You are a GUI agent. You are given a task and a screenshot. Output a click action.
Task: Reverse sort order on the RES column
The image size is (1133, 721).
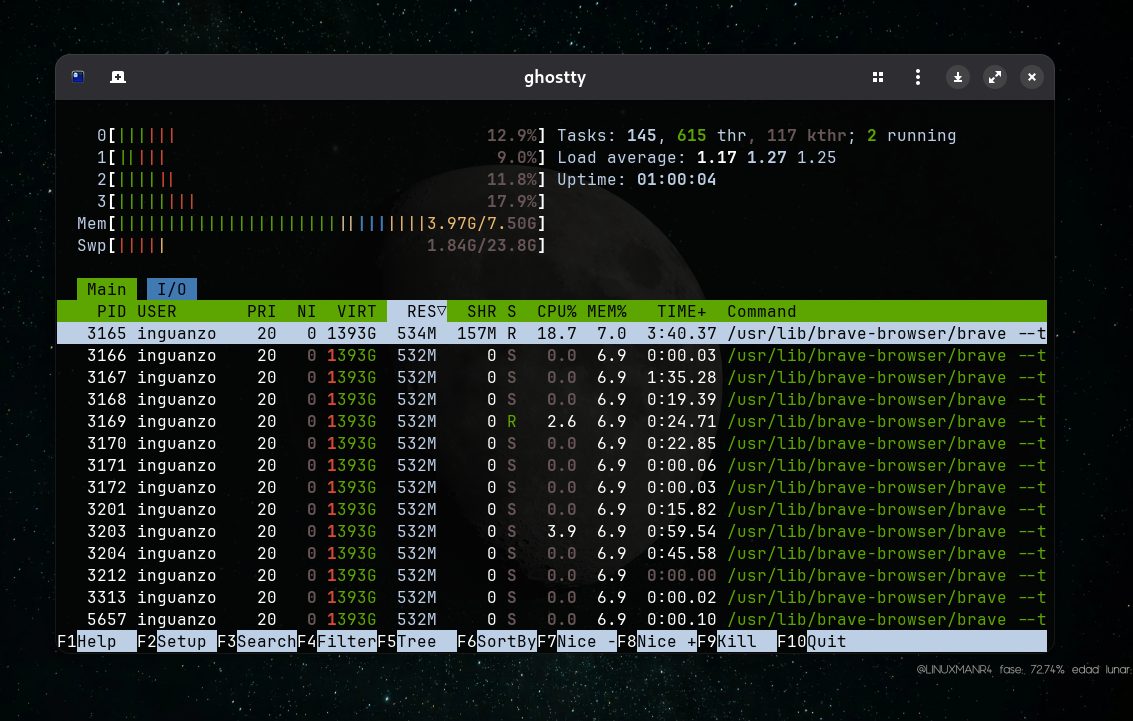click(x=423, y=311)
